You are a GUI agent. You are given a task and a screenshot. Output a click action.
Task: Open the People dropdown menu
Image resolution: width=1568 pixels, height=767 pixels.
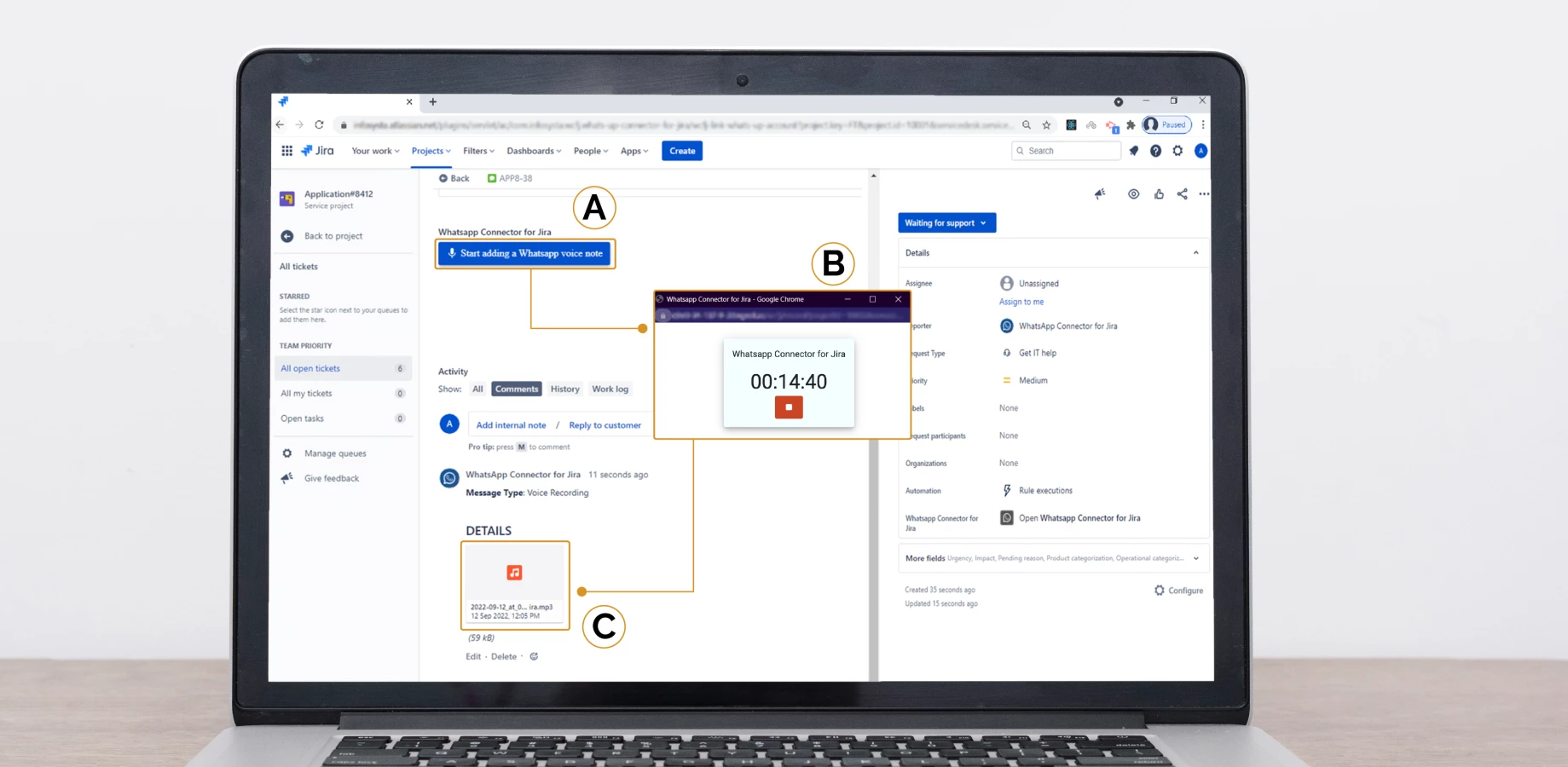click(590, 151)
